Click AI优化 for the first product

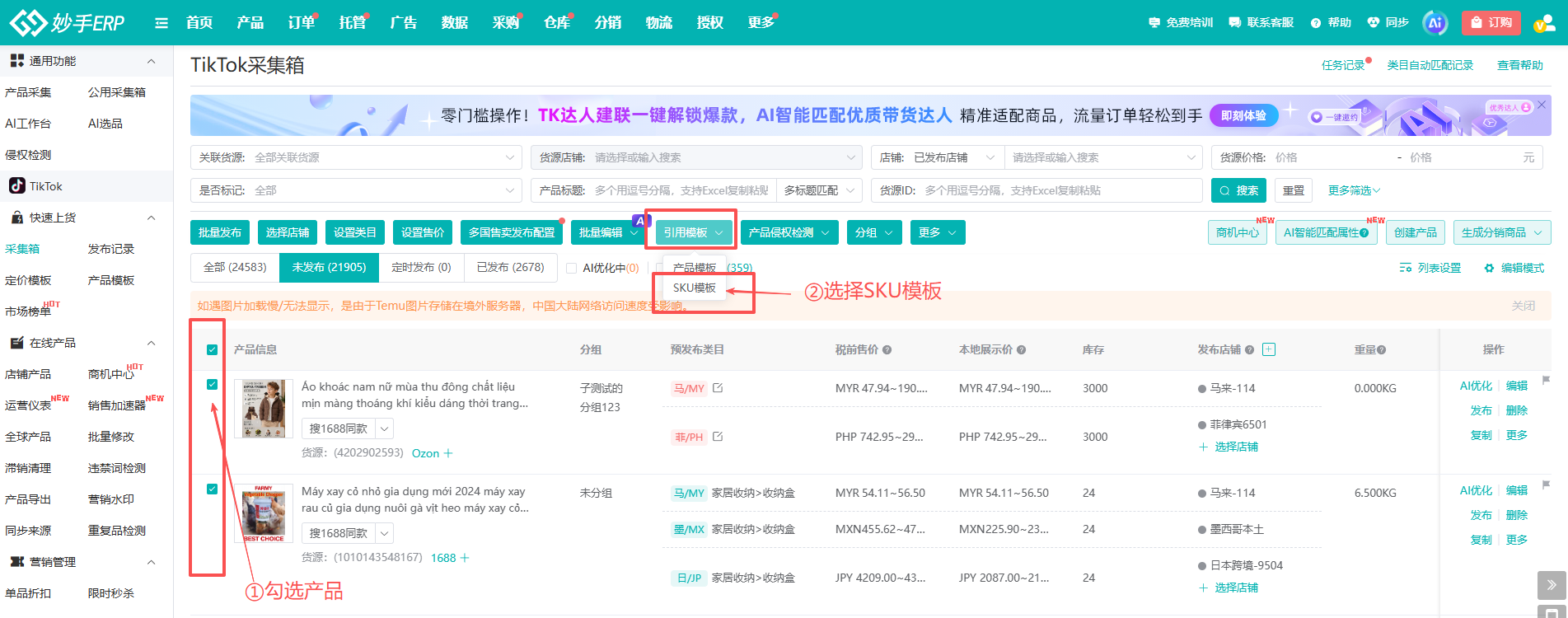coord(1476,386)
